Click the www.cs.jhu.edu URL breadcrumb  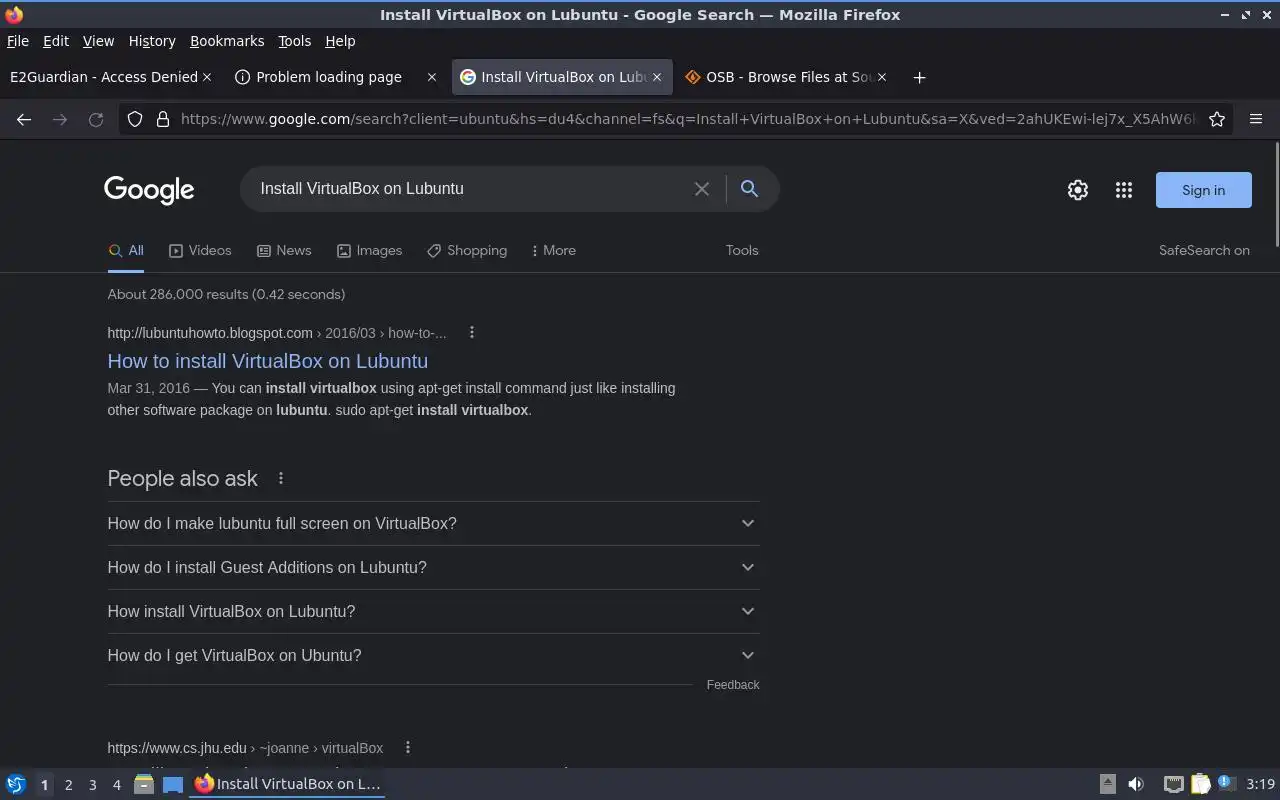245,748
